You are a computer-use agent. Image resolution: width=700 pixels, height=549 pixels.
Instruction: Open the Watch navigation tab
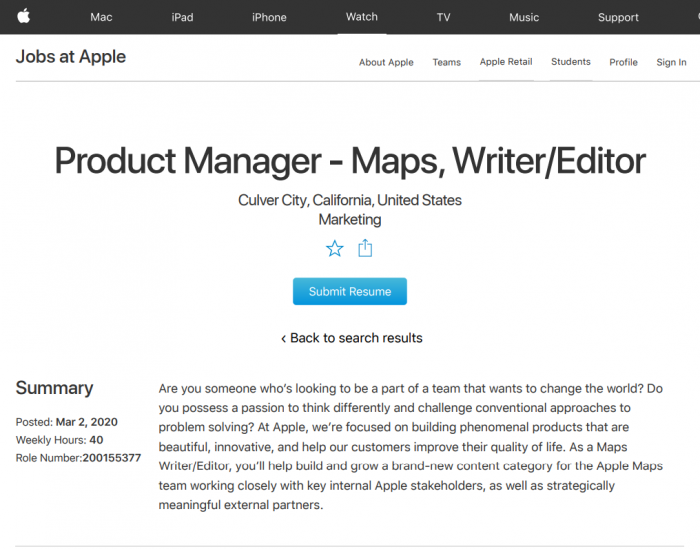[362, 17]
